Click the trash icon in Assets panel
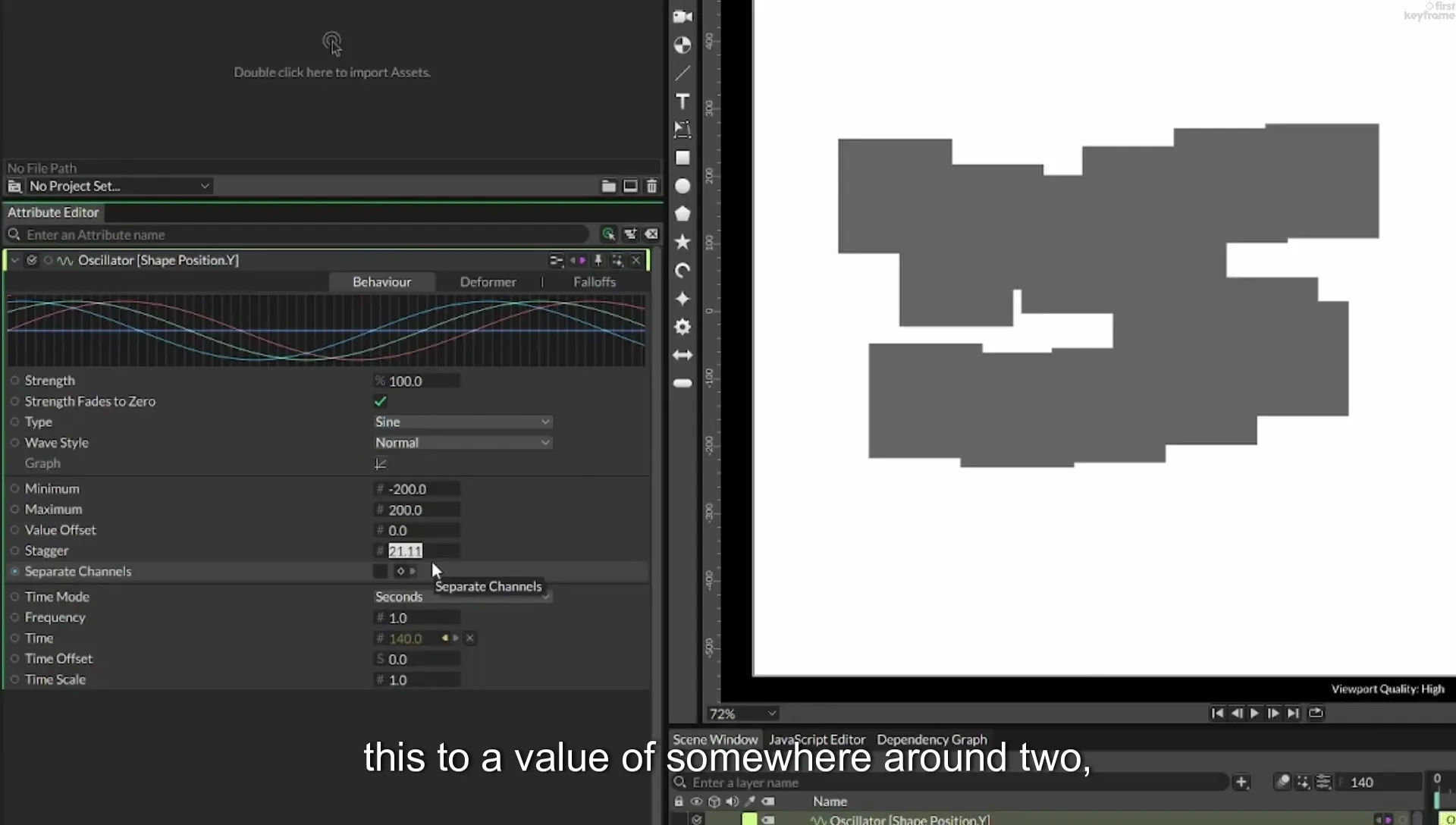The image size is (1456, 825). pyautogui.click(x=651, y=186)
